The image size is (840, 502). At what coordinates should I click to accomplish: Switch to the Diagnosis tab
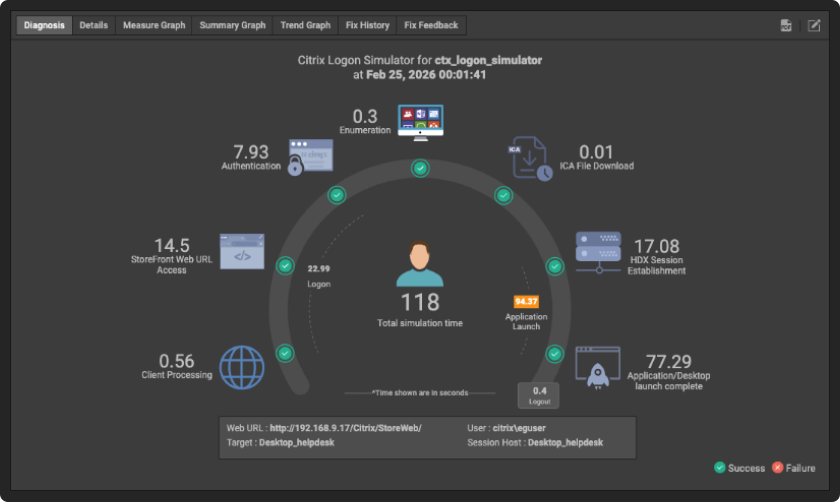coord(44,25)
